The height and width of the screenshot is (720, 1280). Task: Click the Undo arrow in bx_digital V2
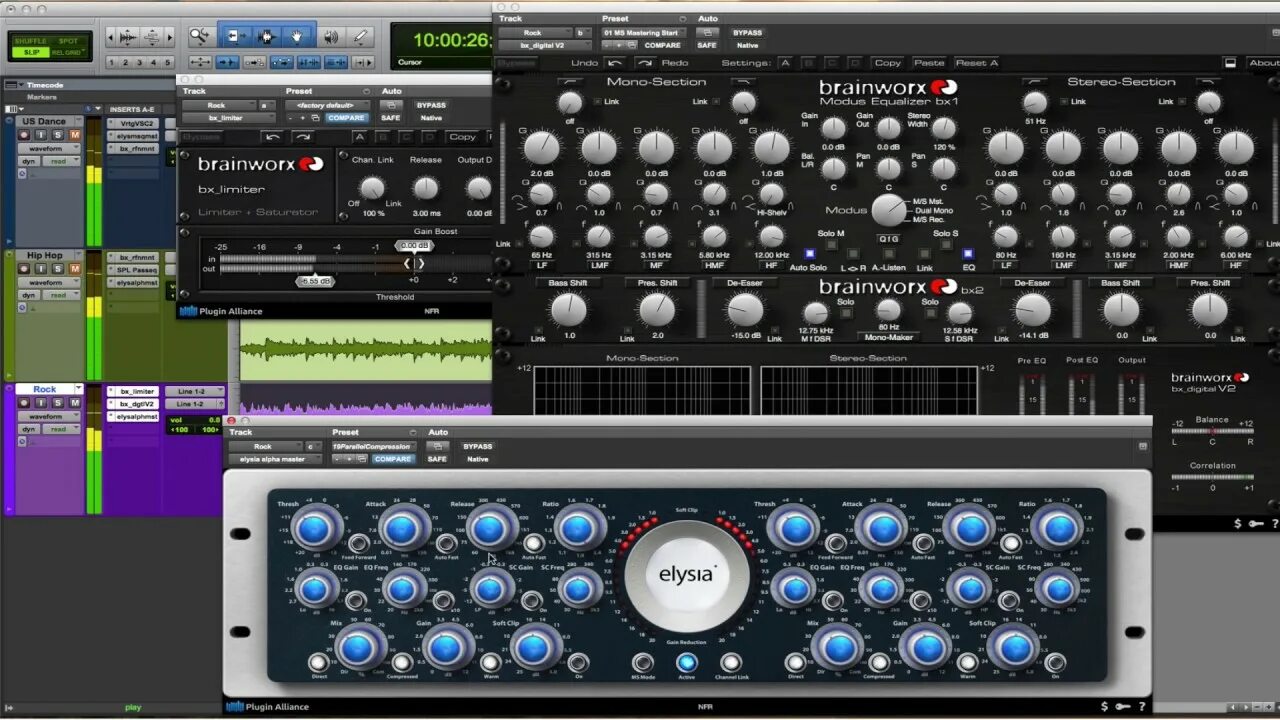(x=616, y=62)
